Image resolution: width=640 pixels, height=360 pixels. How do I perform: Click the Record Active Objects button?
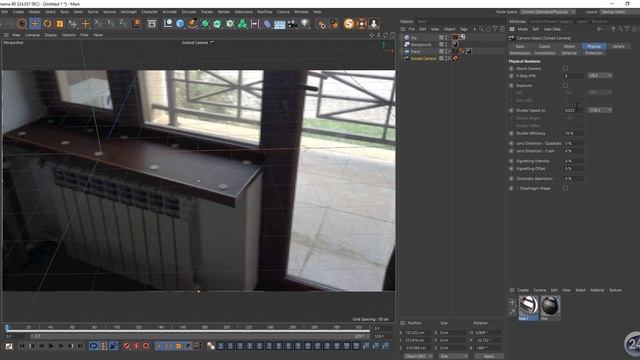[x=127, y=346]
